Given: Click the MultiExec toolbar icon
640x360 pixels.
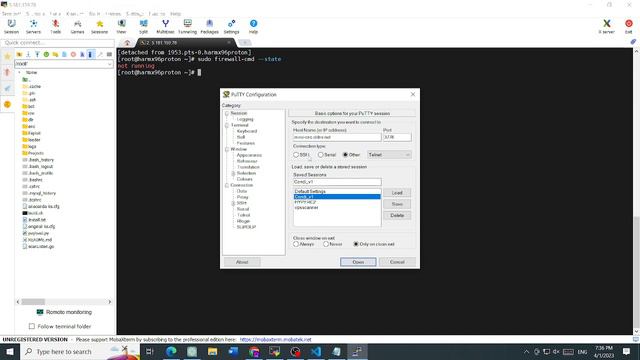Looking at the screenshot, I should [x=165, y=27].
